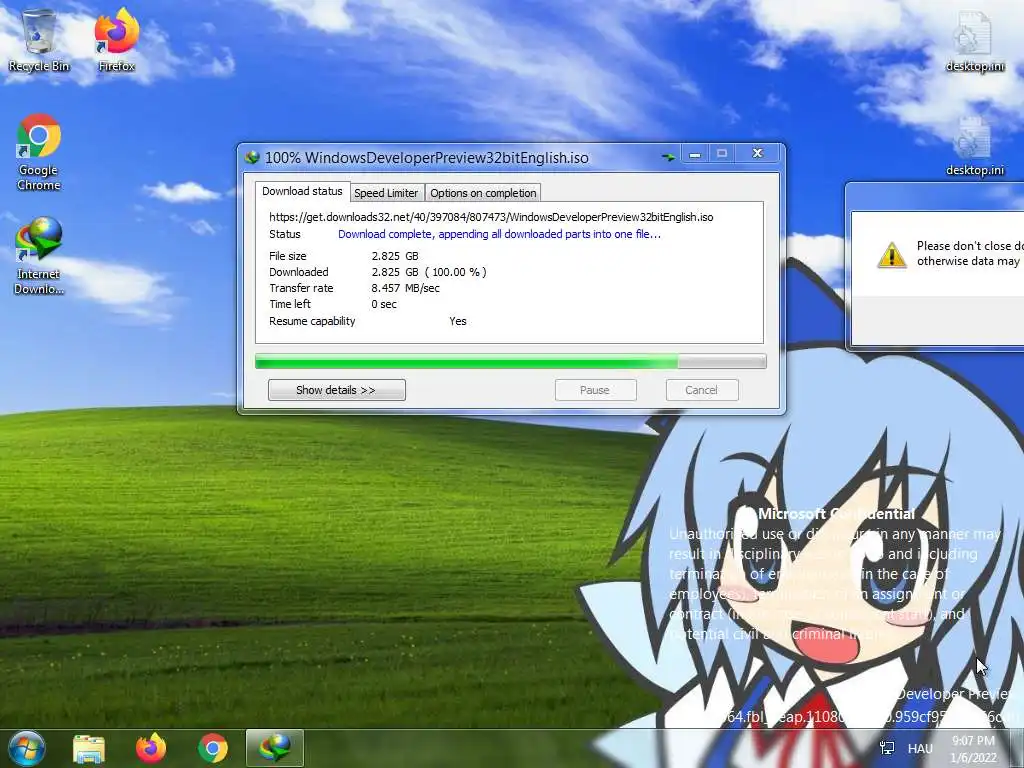The width and height of the screenshot is (1024, 768).
Task: Click the Show details >> button
Action: click(336, 390)
